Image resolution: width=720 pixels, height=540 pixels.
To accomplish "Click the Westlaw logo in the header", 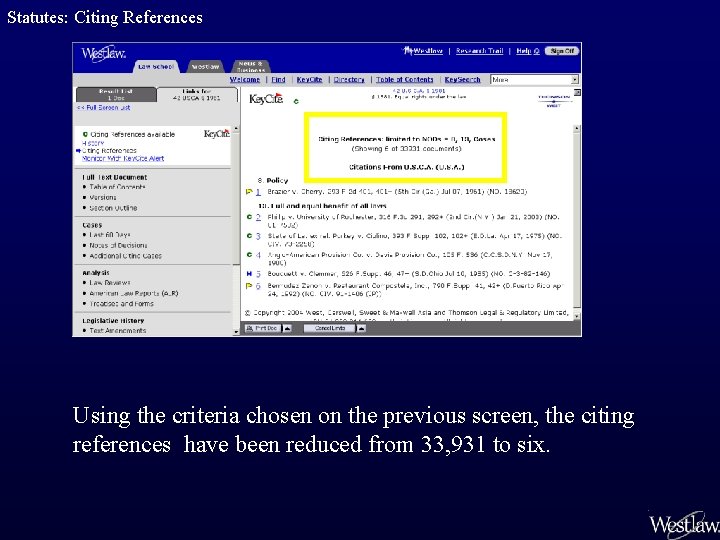I will pos(103,54).
